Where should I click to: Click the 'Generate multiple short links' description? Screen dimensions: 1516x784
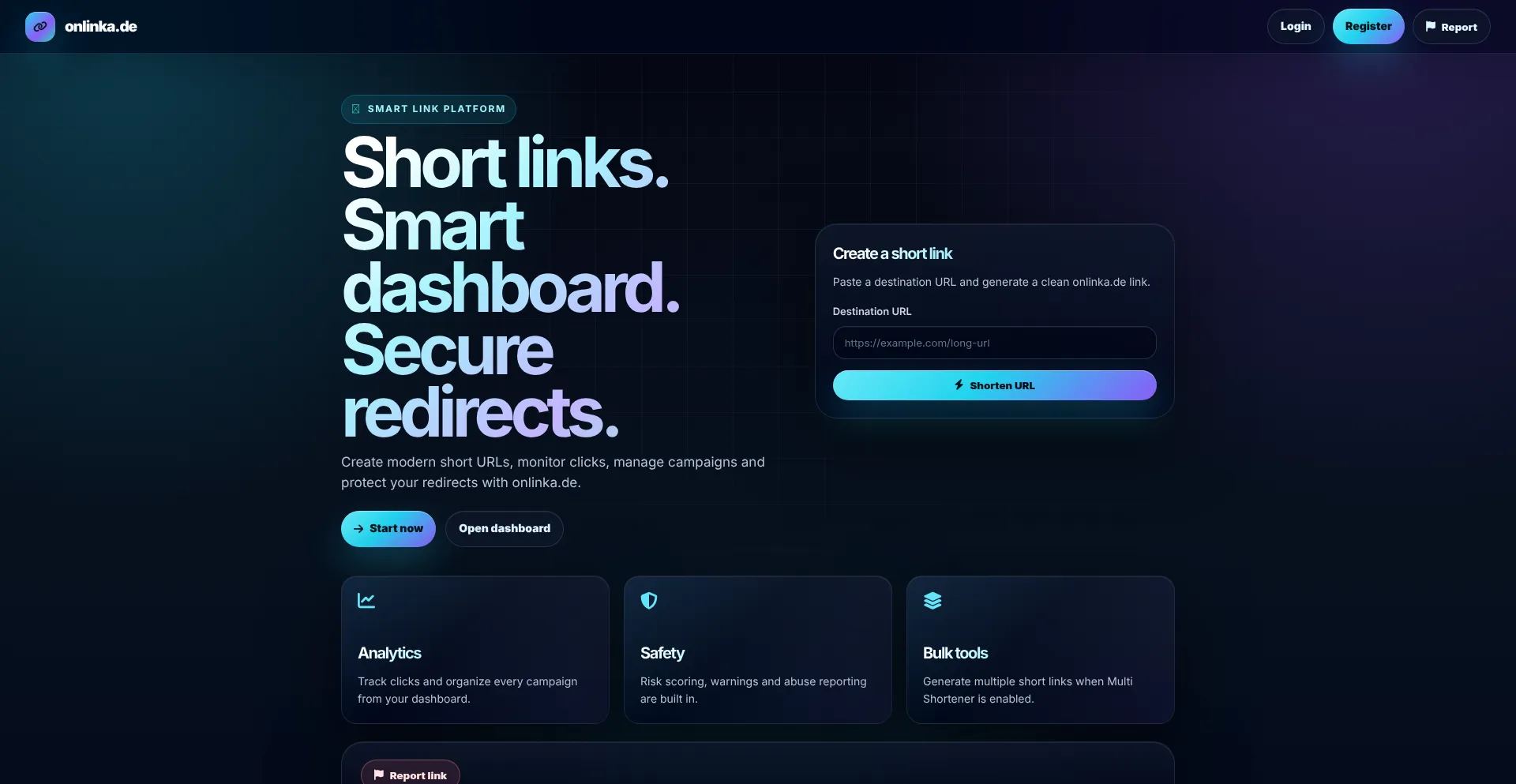(x=1028, y=690)
